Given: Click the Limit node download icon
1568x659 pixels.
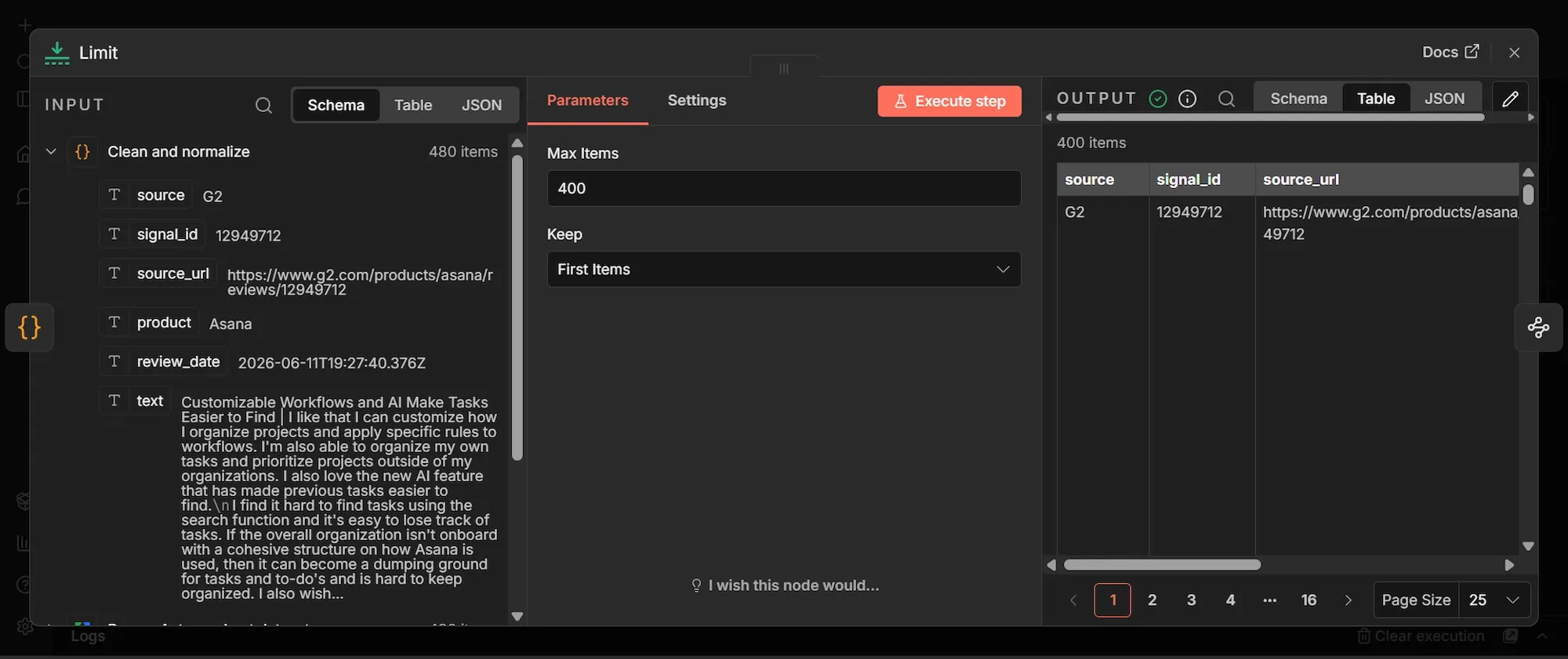Looking at the screenshot, I should click(x=56, y=53).
